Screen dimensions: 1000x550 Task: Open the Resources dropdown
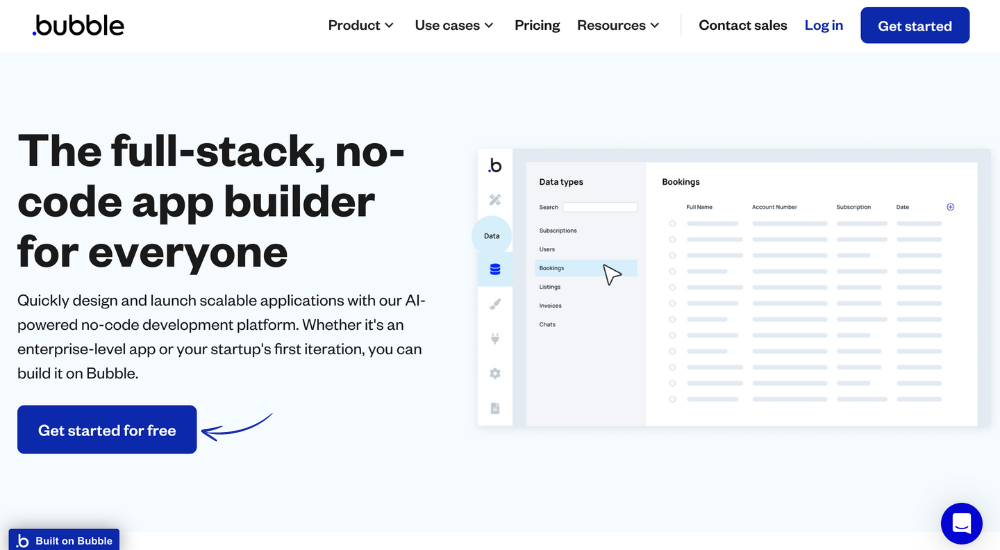pos(618,26)
